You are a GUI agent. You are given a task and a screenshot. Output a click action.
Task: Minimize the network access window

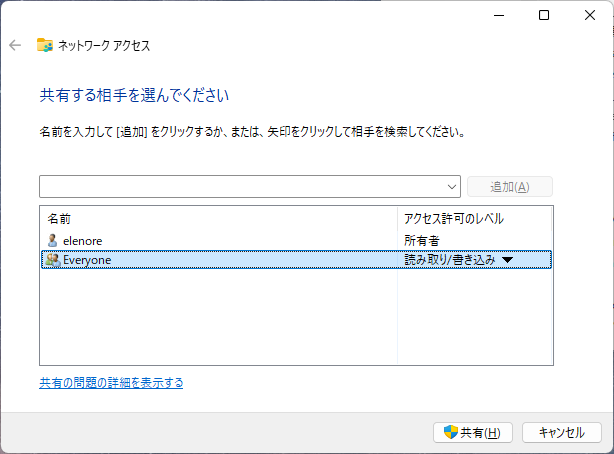pos(497,15)
